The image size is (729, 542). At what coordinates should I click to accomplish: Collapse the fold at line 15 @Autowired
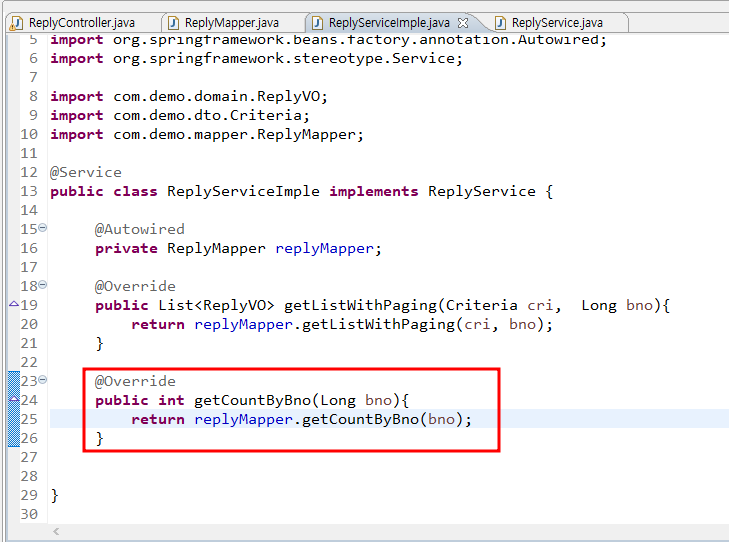[x=43, y=228]
